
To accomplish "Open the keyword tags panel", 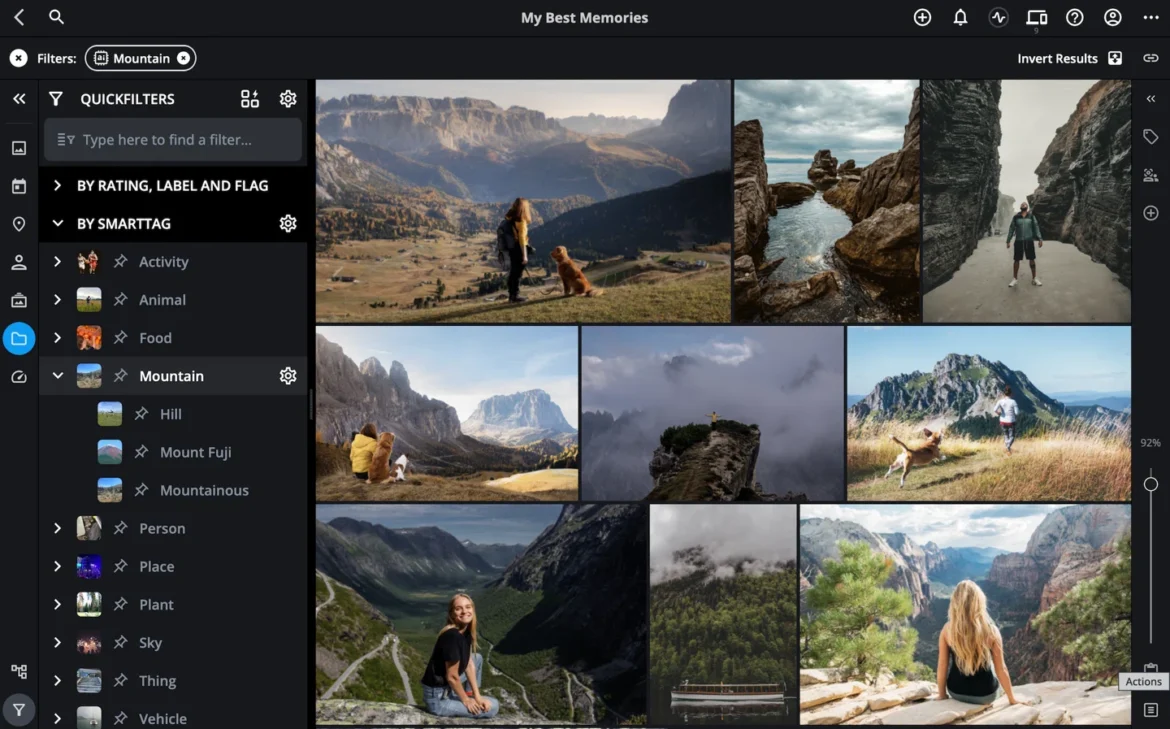I will [x=1150, y=136].
